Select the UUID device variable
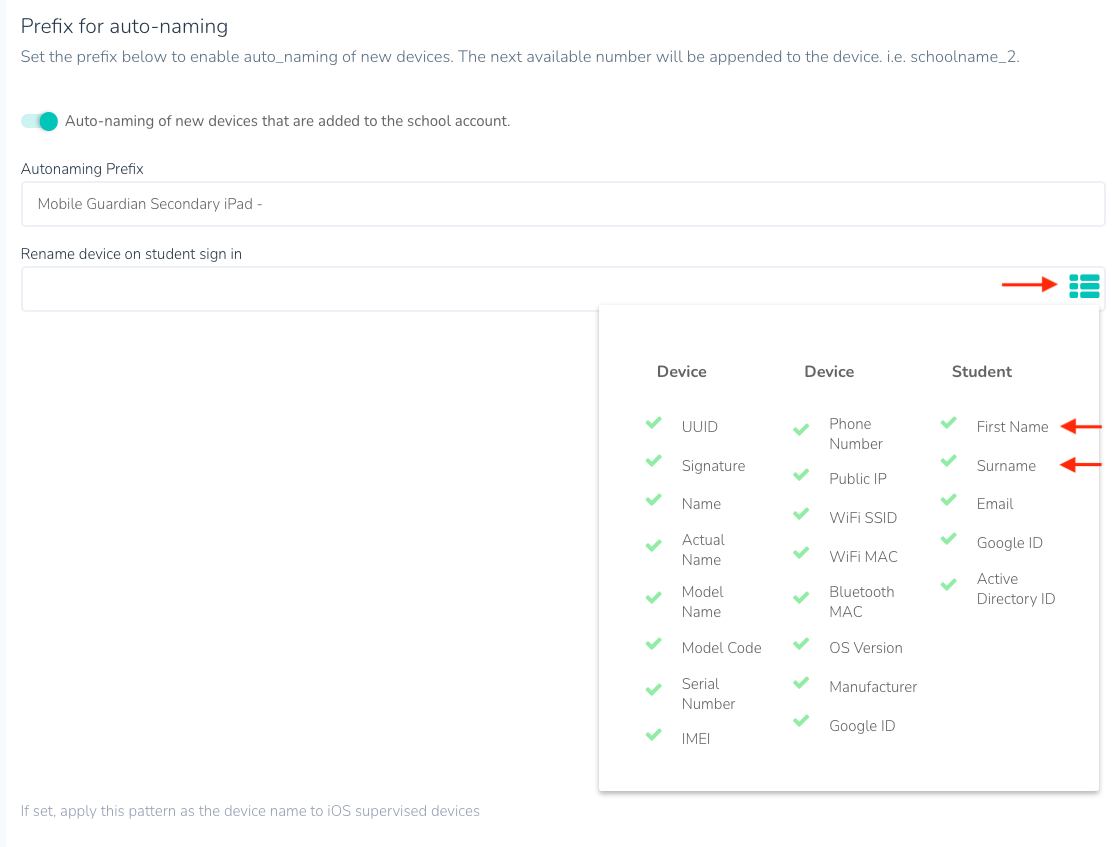Viewport: 1115px width, 847px height. pos(699,427)
